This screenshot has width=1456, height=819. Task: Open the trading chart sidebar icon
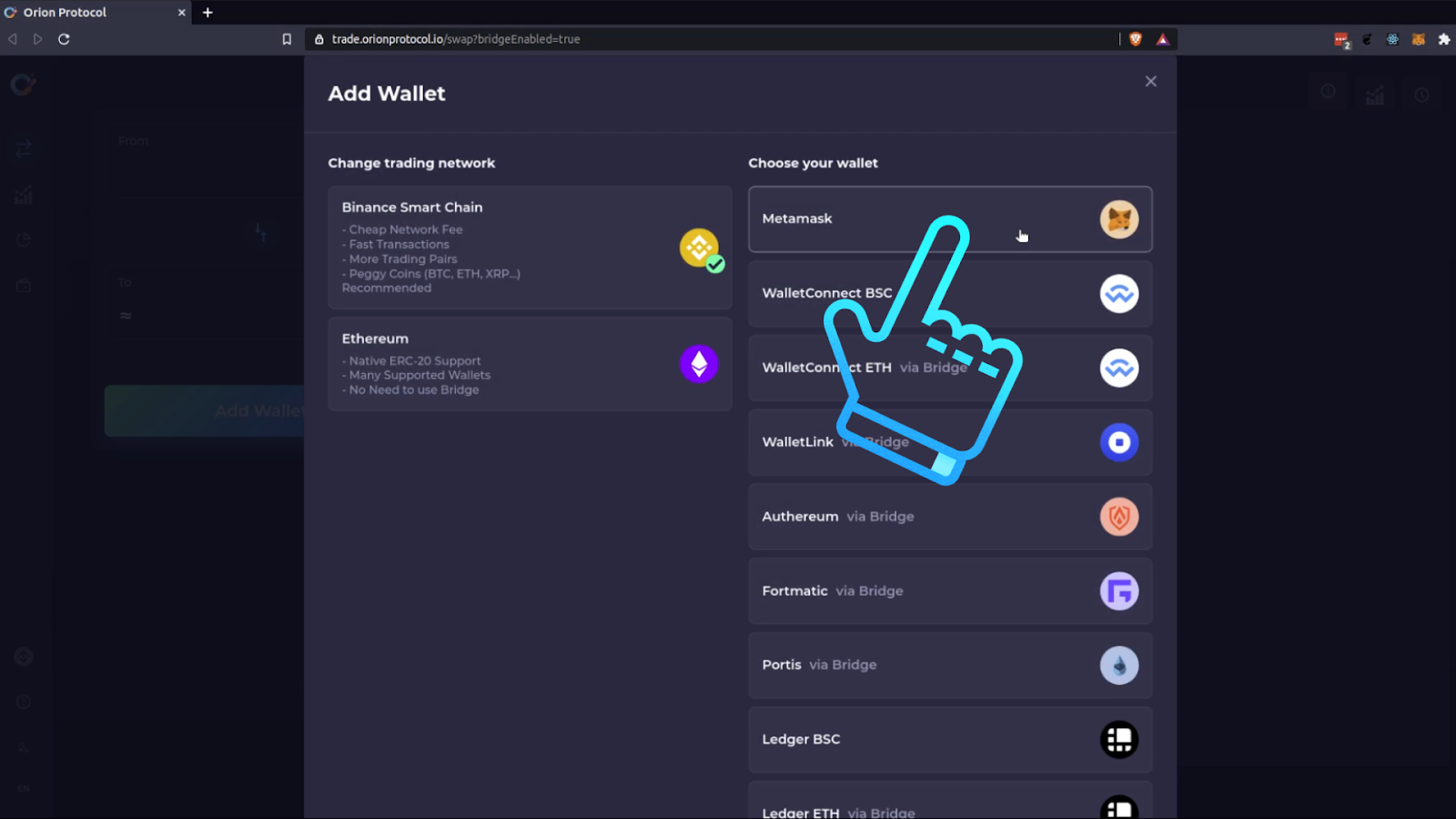[x=24, y=195]
